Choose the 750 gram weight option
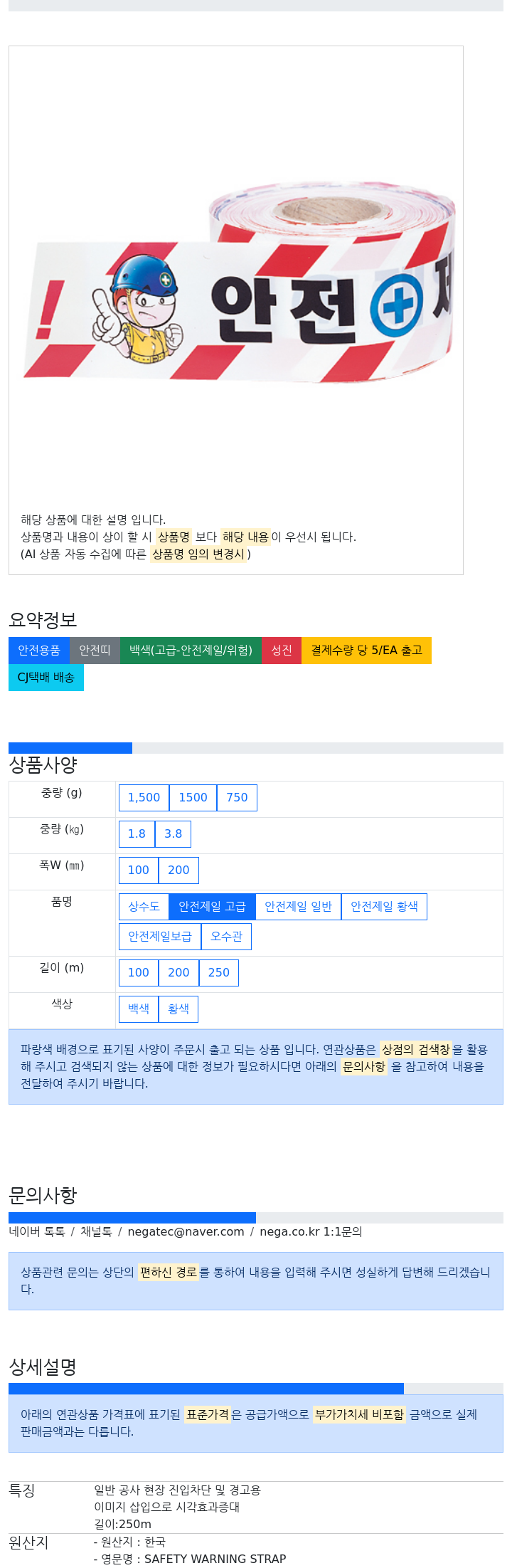 (x=237, y=798)
